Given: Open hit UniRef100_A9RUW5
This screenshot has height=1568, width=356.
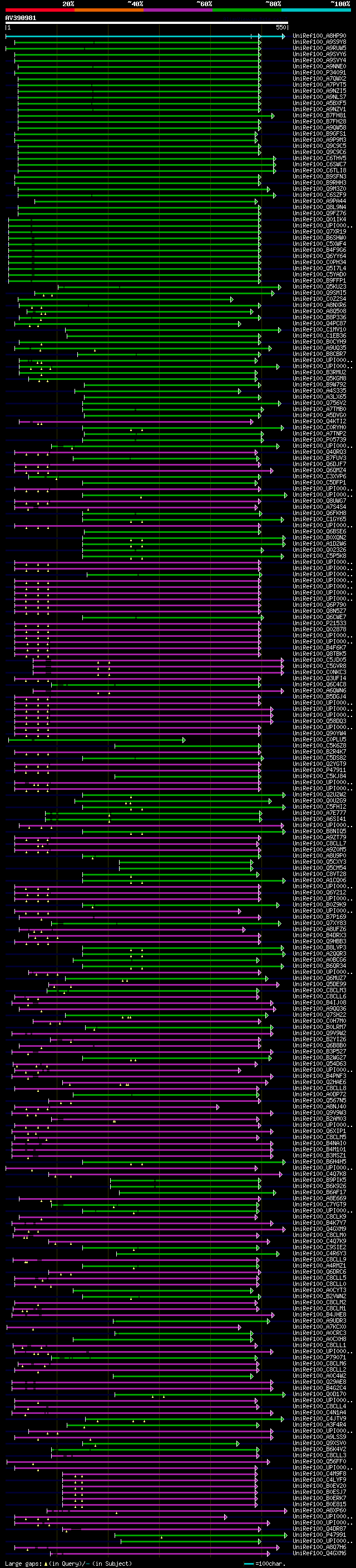Looking at the screenshot, I should click(319, 48).
